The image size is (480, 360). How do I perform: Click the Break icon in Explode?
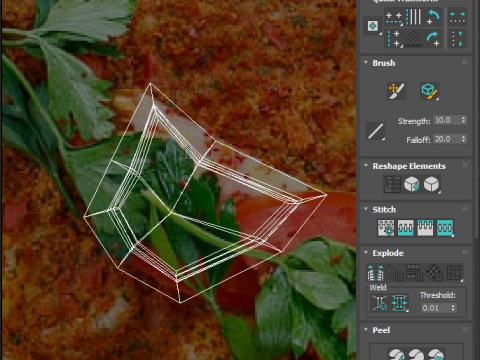click(375, 273)
